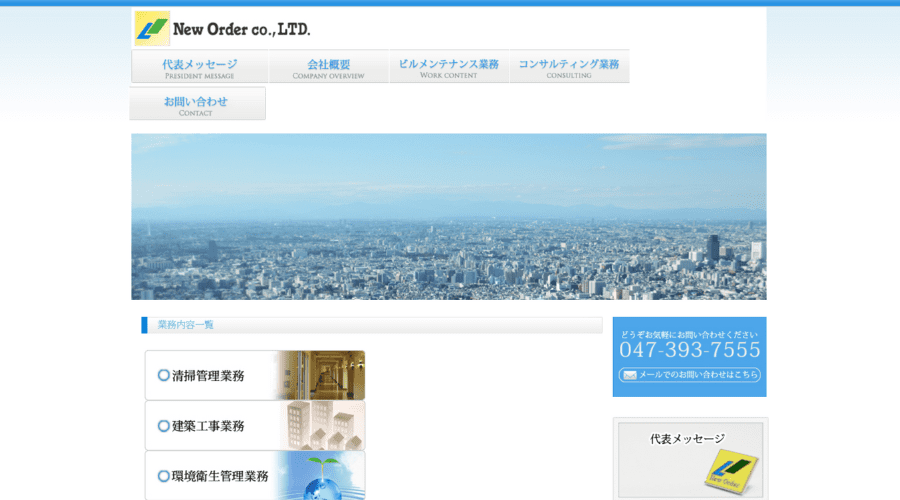
Task: Open the 代表メッセージ sidebar banner
Action: coord(690,459)
